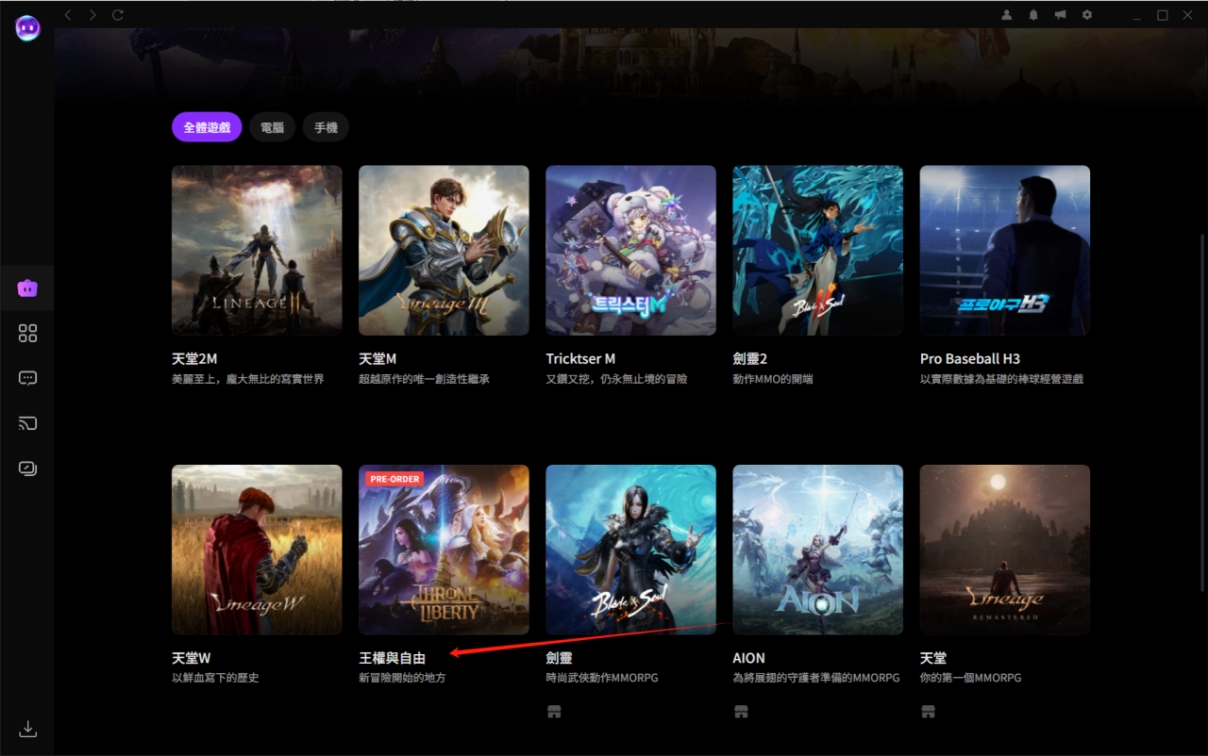
Task: Open the Lineage M (天堂M) cover art
Action: pos(444,250)
